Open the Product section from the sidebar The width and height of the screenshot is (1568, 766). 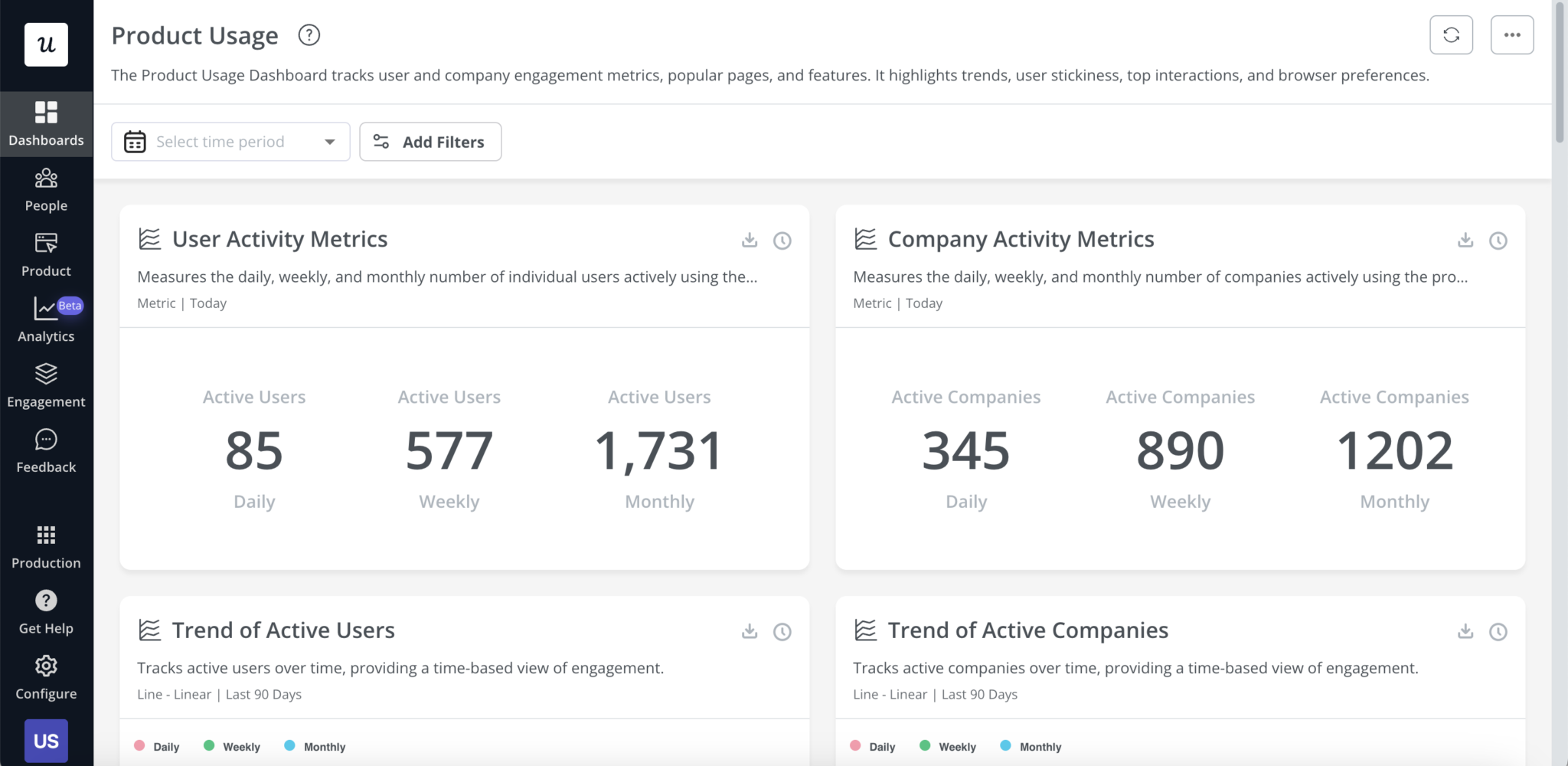click(46, 253)
